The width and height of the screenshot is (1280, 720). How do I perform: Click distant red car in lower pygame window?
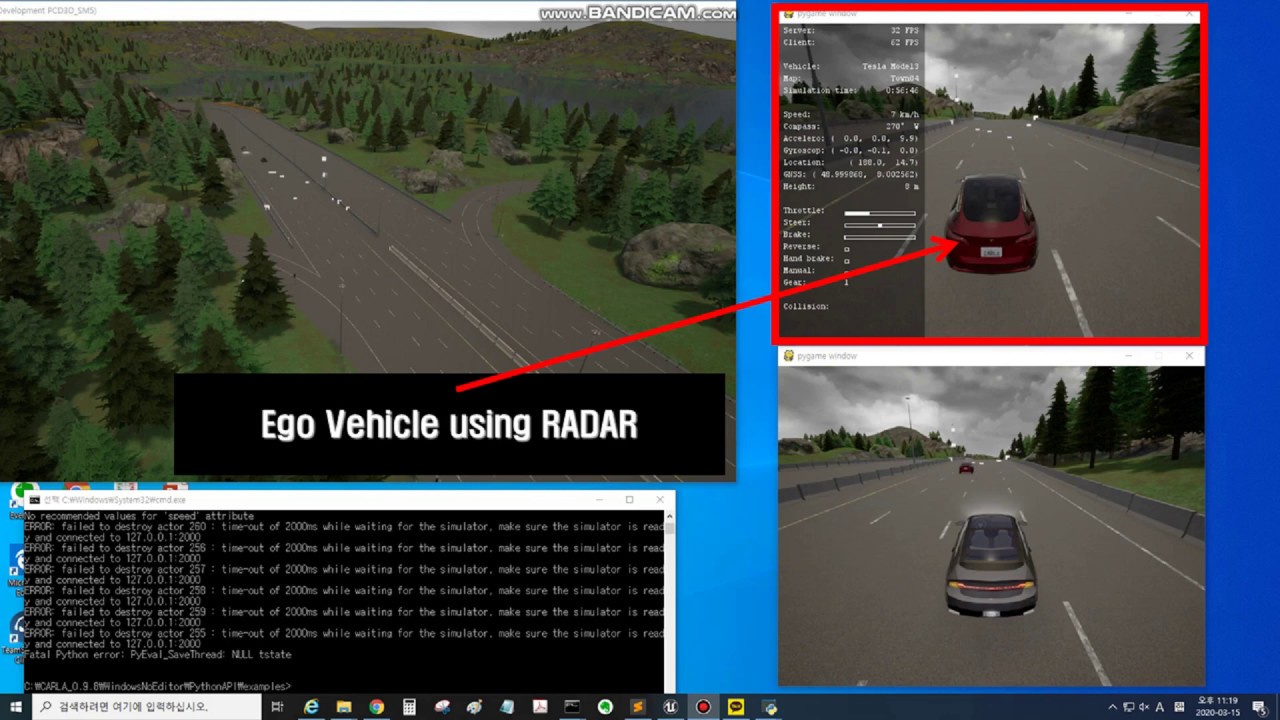click(966, 467)
